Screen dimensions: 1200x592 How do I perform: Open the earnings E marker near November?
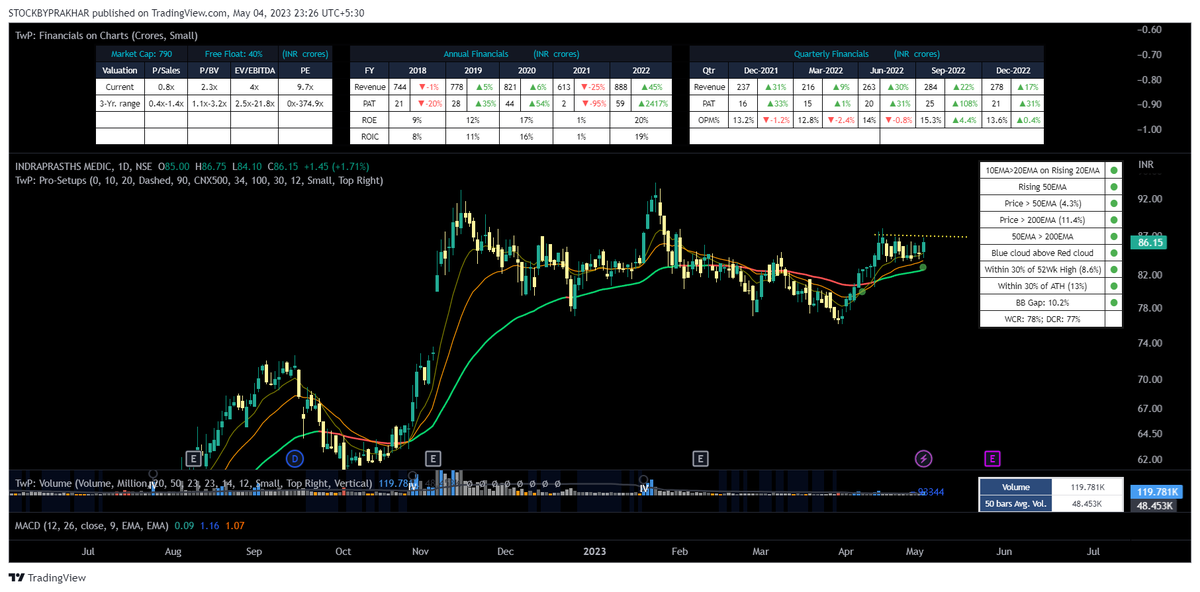[433, 458]
